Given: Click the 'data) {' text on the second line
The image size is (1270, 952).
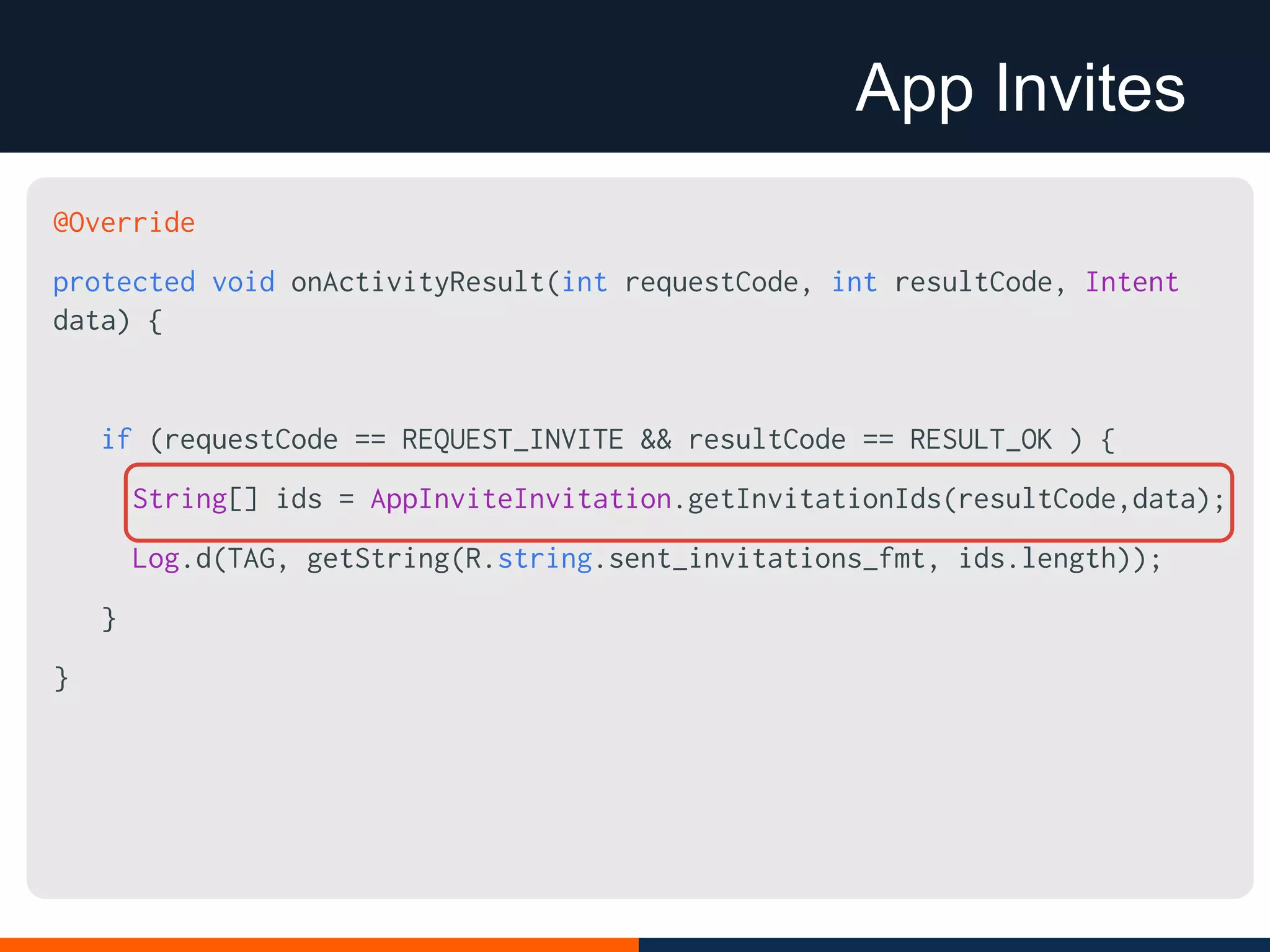Looking at the screenshot, I should 108,322.
